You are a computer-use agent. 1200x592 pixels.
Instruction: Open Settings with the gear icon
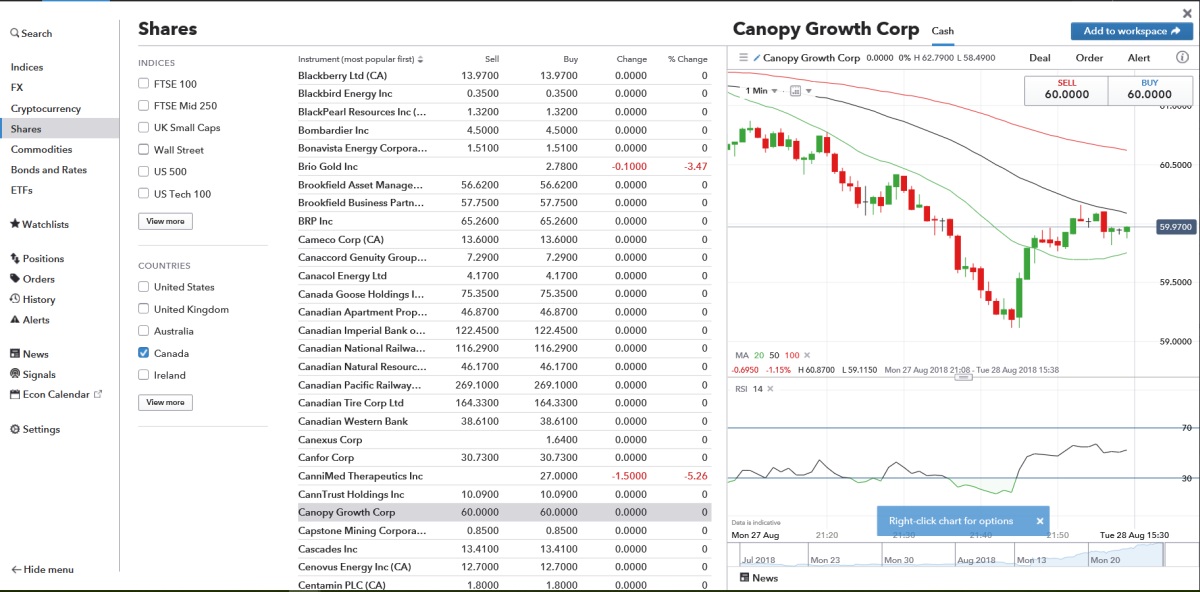[x=35, y=429]
